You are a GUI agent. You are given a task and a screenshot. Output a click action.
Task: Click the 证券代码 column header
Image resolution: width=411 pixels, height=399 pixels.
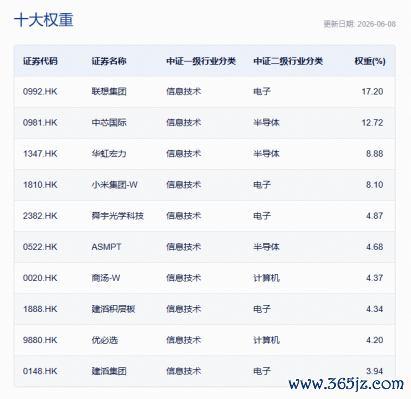(x=40, y=61)
